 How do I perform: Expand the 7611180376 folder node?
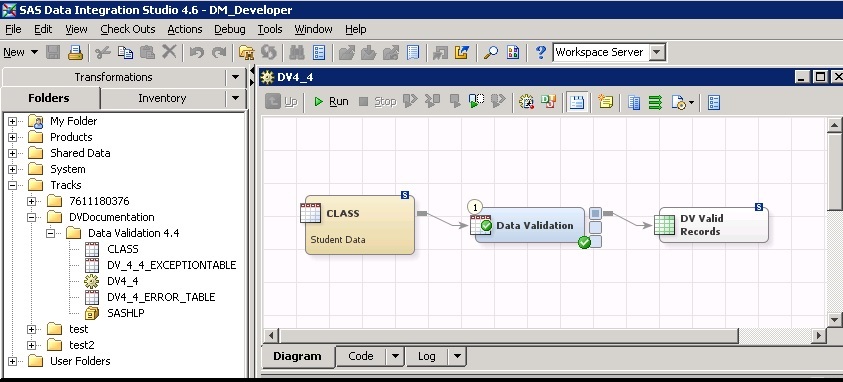click(32, 201)
